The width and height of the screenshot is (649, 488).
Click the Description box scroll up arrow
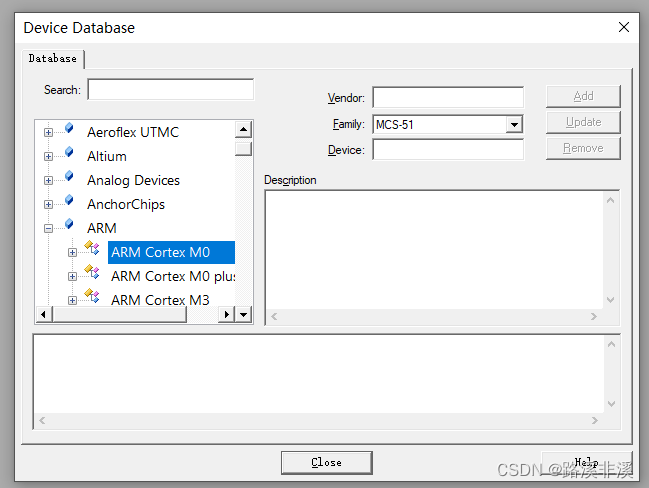[x=611, y=200]
